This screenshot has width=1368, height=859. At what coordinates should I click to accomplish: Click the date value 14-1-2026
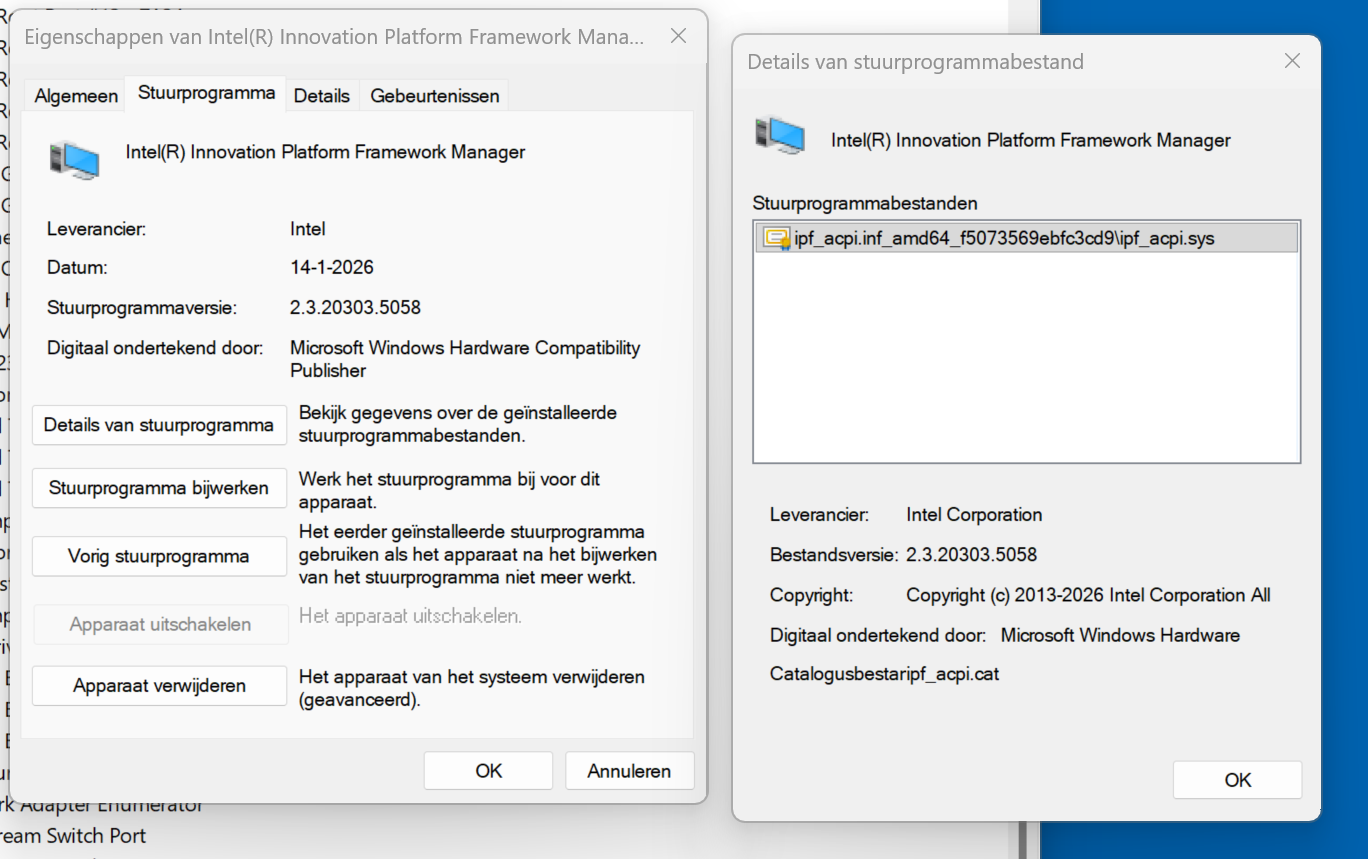pos(332,268)
